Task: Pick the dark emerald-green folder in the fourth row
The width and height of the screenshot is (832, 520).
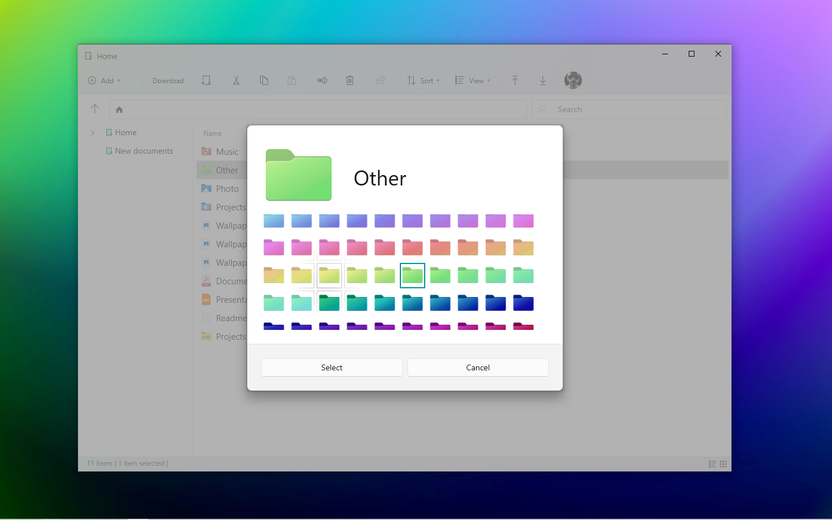Action: 329,303
